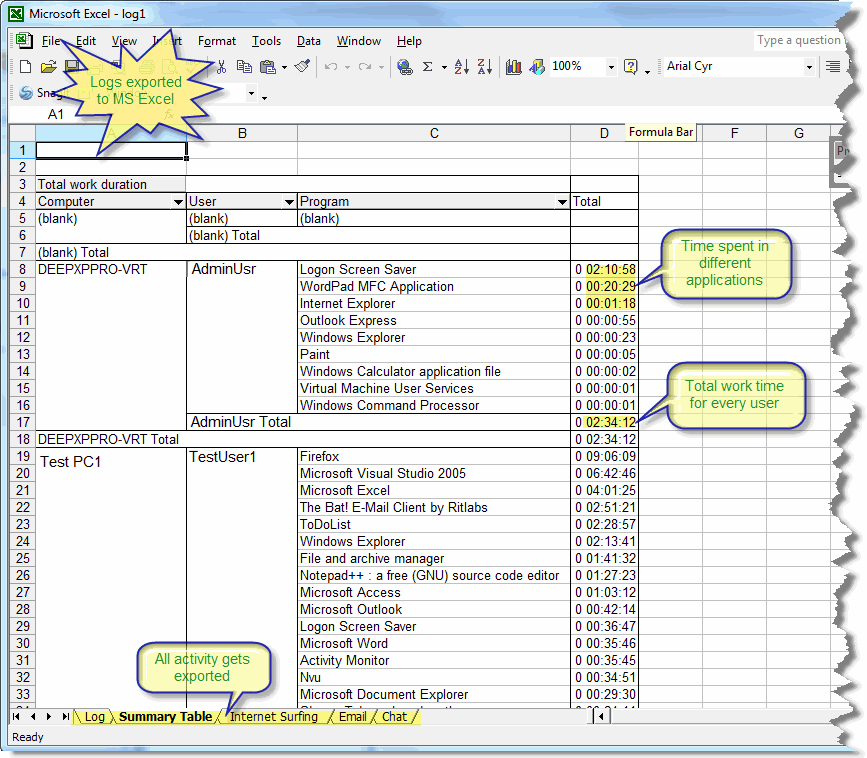Click the Outlook Express cell
This screenshot has width=867, height=758.
click(x=434, y=321)
